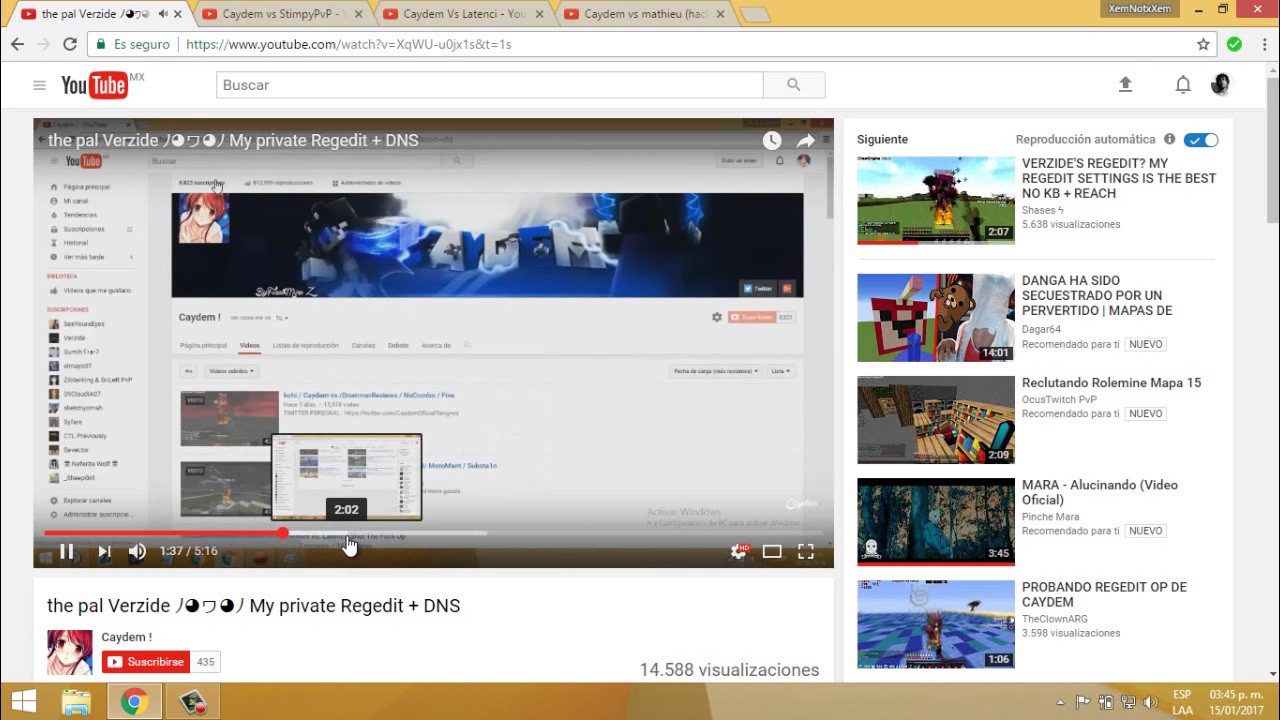Screen dimensions: 1280x720
Task: Open the Chrome three-dot menu
Action: [1263, 44]
